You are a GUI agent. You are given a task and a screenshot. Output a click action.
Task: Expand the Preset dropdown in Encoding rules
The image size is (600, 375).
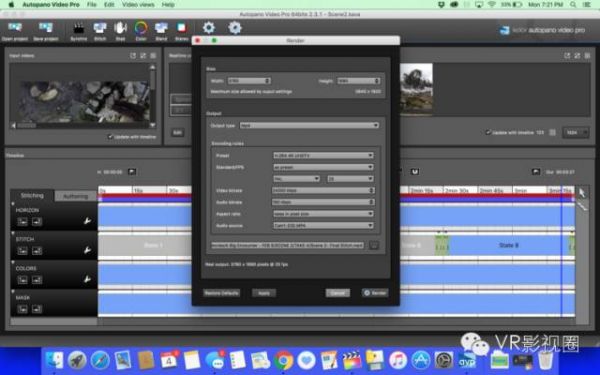click(x=323, y=155)
